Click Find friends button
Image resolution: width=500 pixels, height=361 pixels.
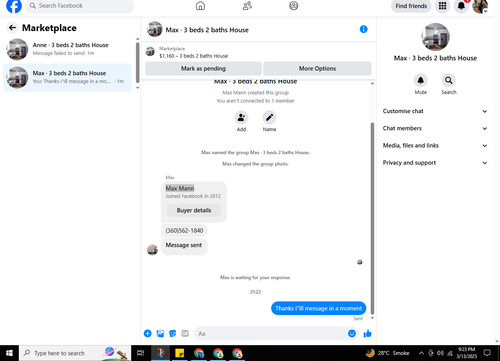point(411,6)
